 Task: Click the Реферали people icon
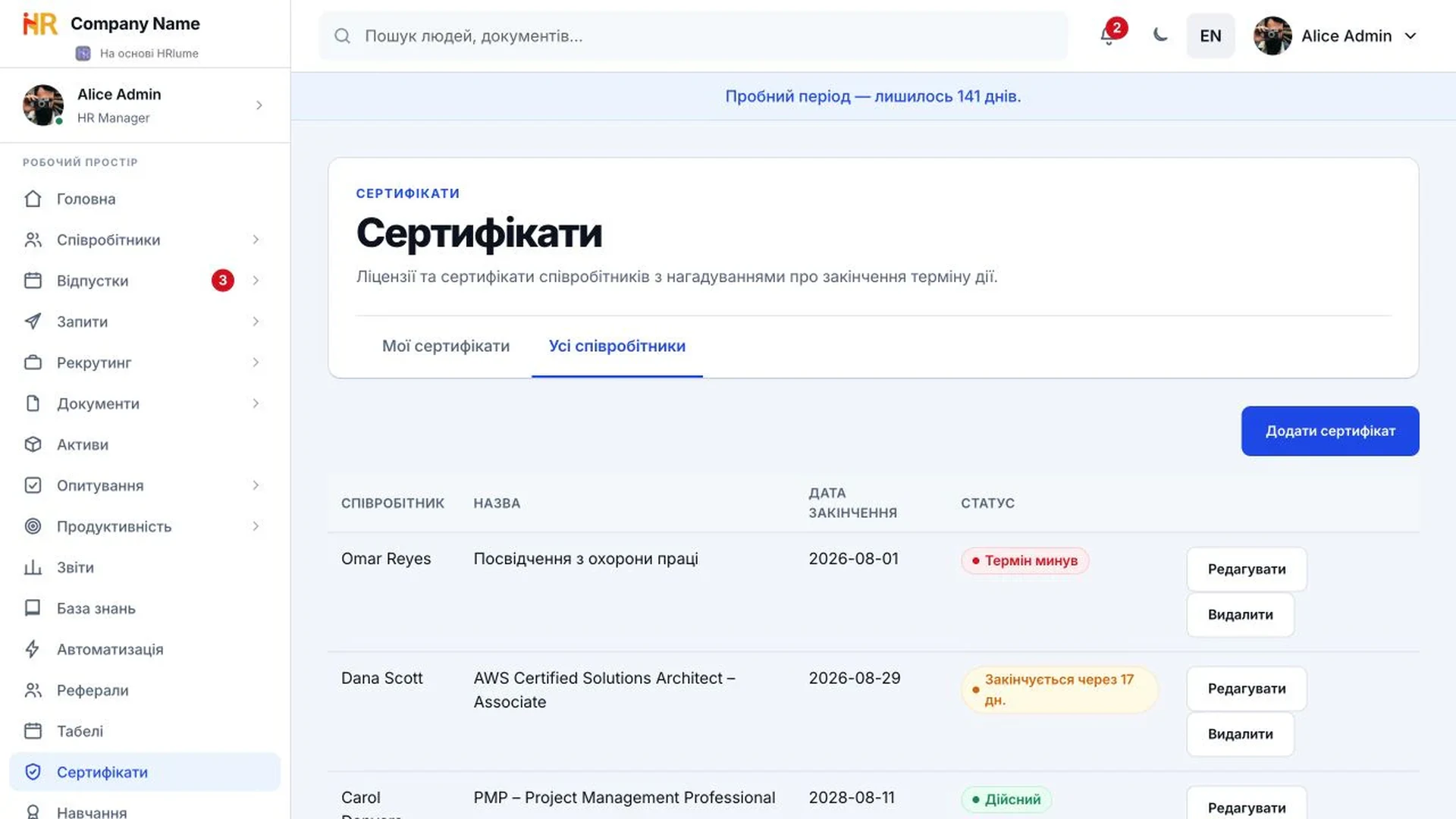(x=33, y=690)
